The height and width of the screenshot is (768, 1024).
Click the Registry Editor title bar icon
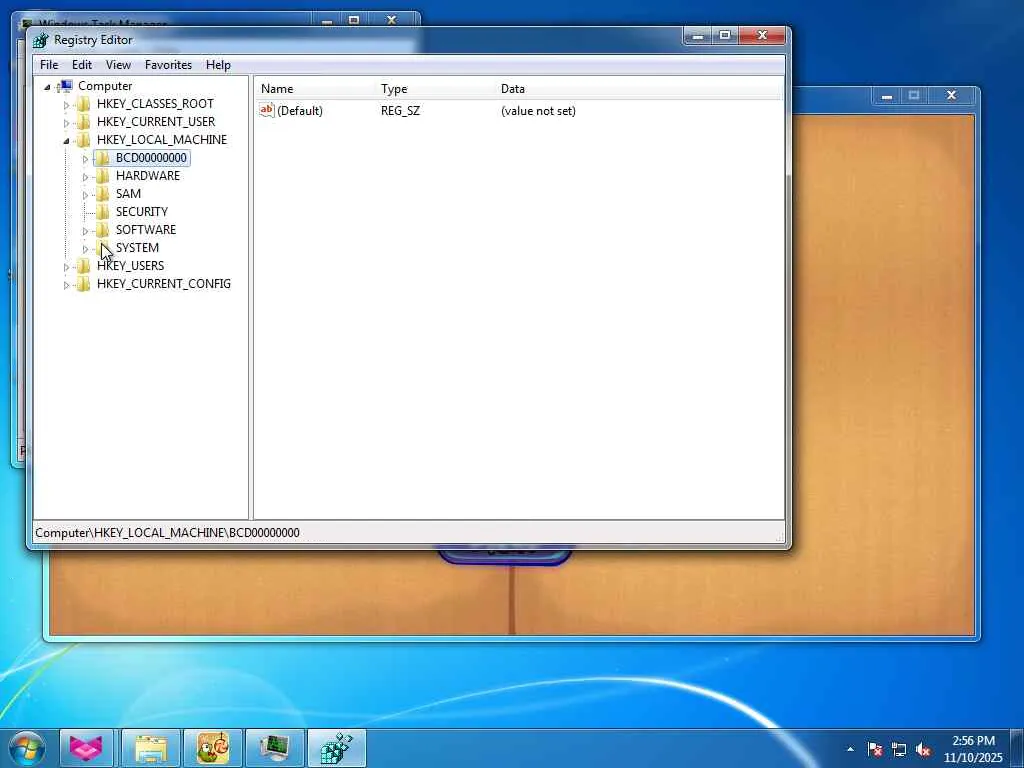click(40, 40)
